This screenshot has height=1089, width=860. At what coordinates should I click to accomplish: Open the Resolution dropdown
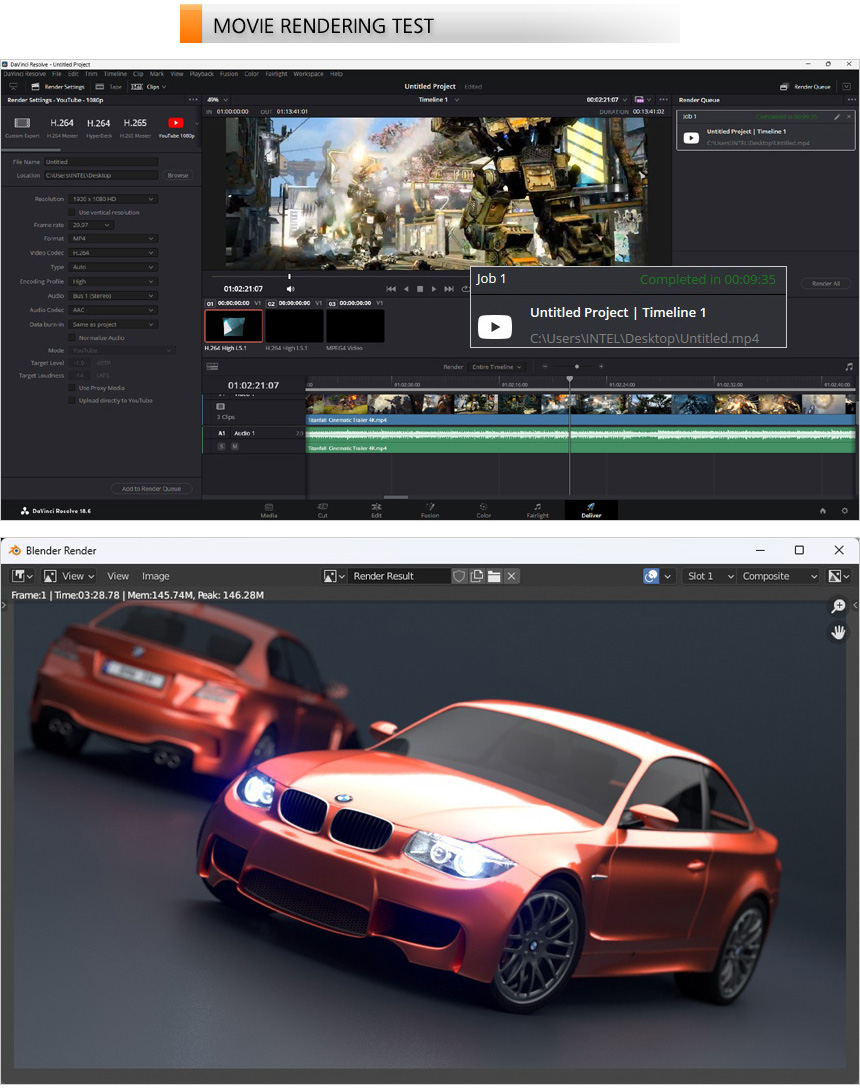click(x=113, y=199)
